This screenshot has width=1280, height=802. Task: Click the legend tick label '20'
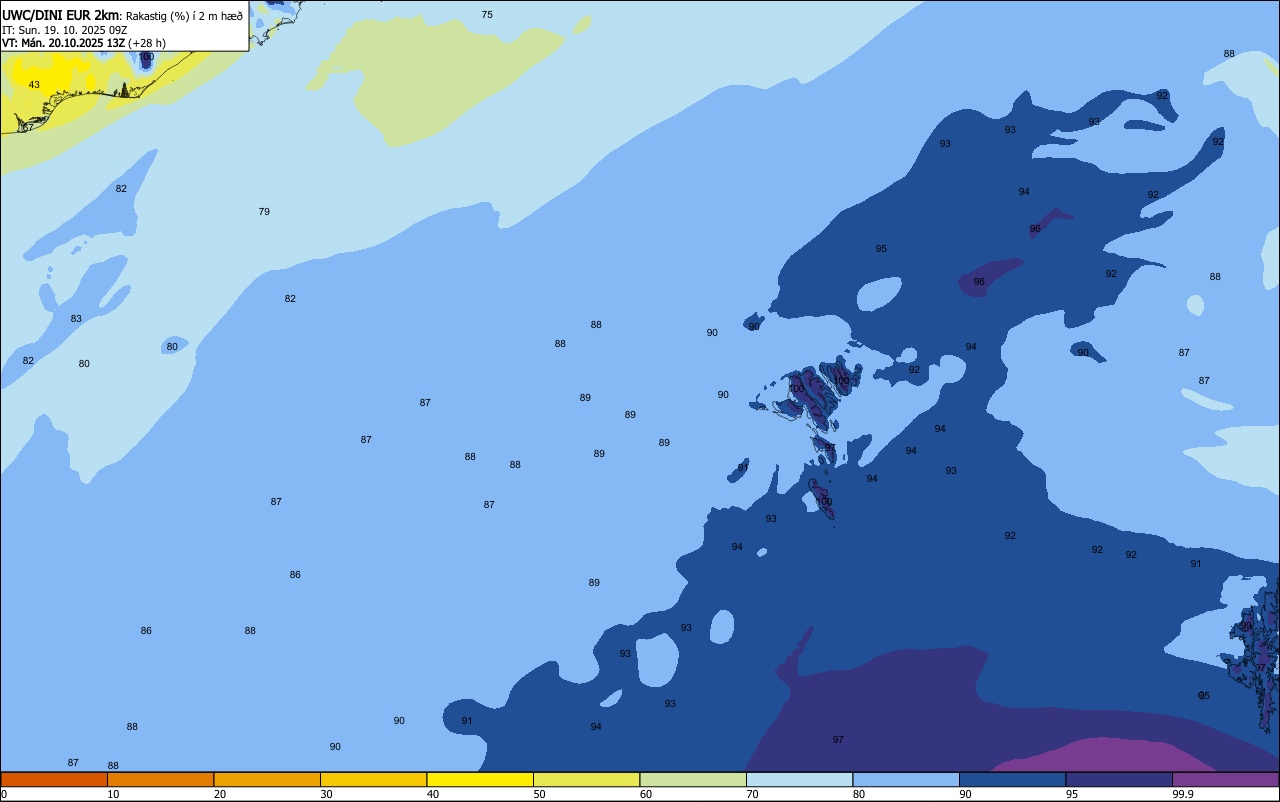pos(220,794)
